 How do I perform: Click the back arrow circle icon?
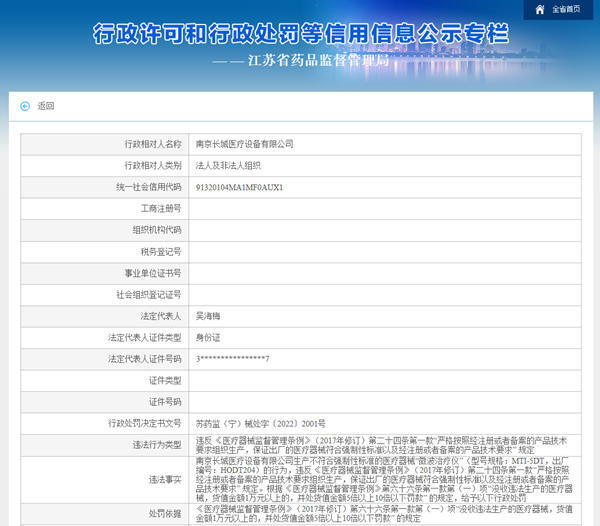(25, 106)
